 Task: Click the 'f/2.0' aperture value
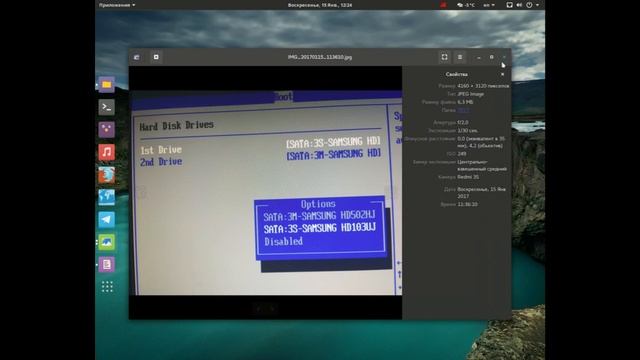coord(463,122)
